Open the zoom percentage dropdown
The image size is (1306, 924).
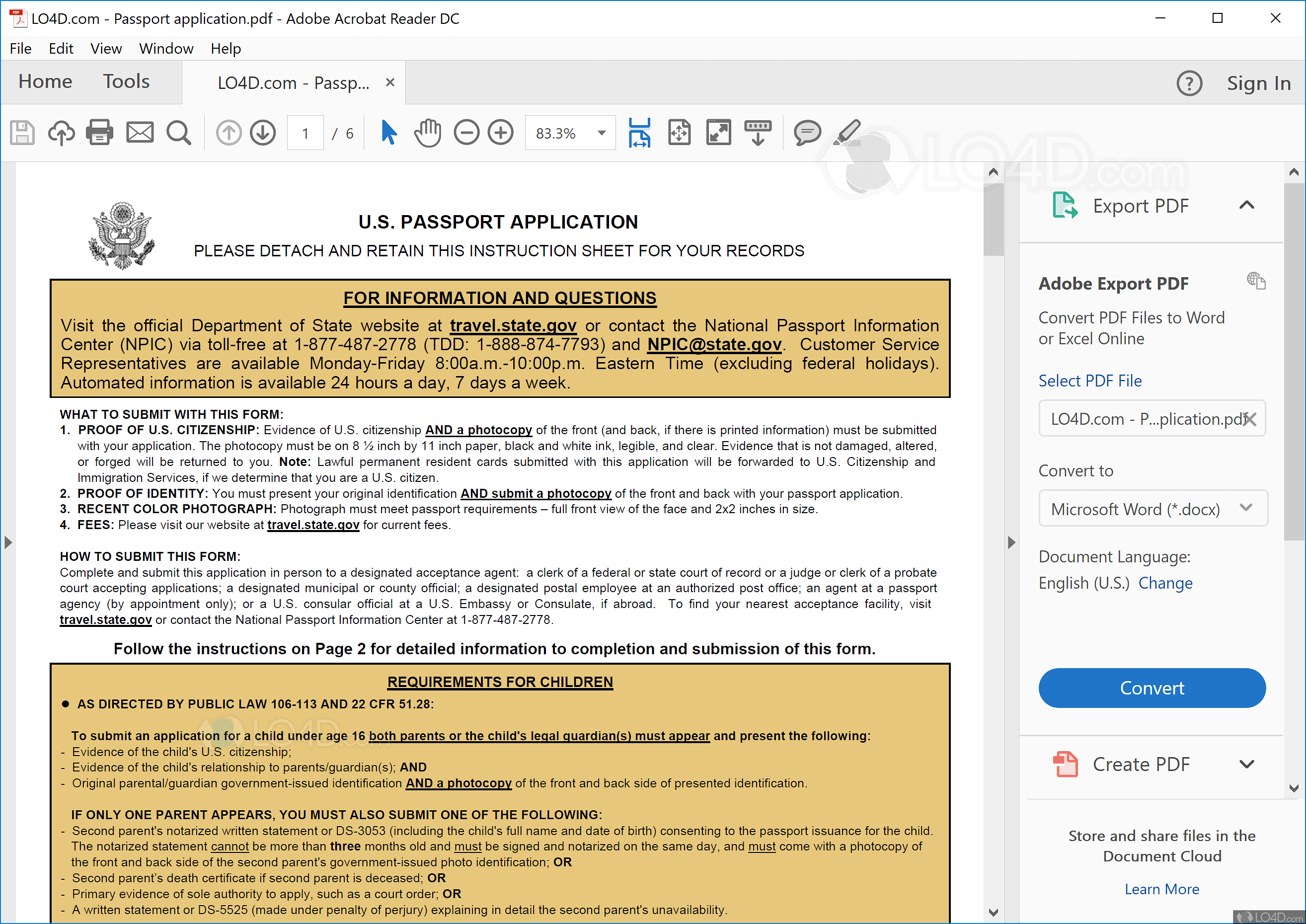point(601,133)
